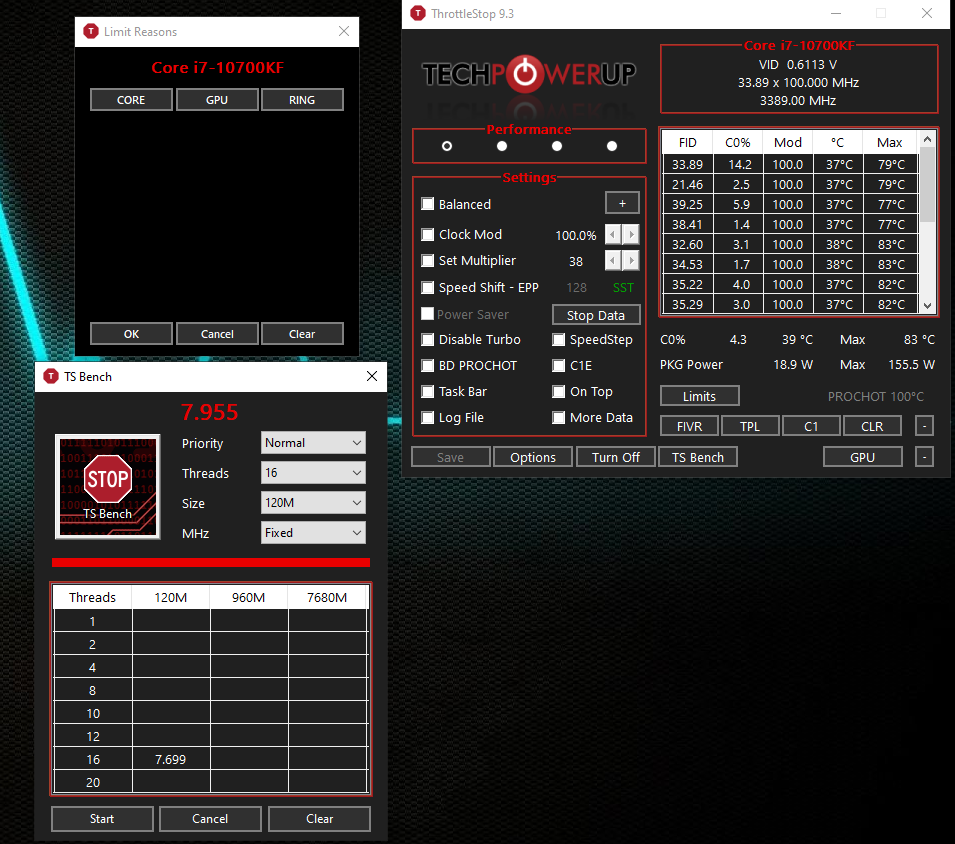Click Cancel in Limit Reasons

217,334
